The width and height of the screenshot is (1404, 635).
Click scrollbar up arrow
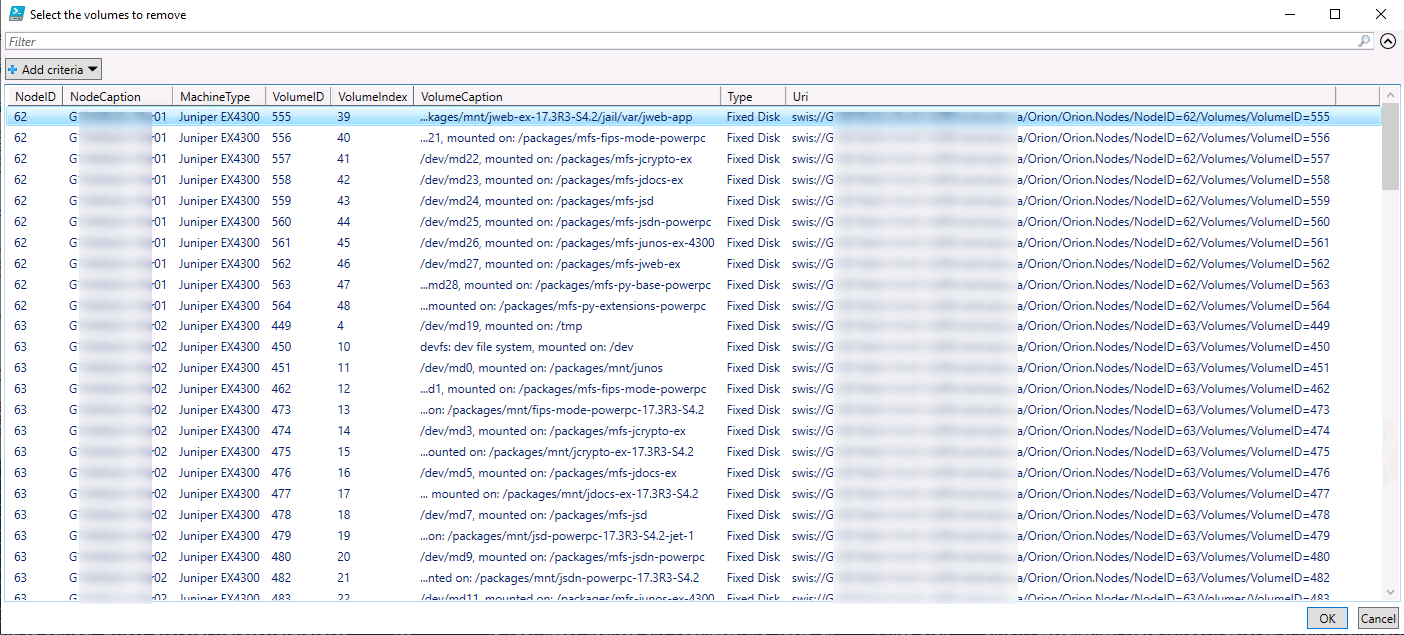[x=1390, y=95]
